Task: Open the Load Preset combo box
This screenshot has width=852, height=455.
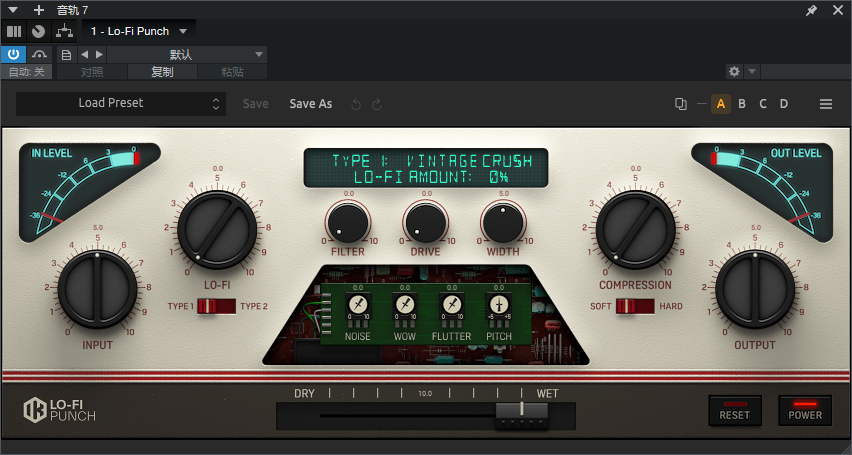Action: click(x=121, y=103)
